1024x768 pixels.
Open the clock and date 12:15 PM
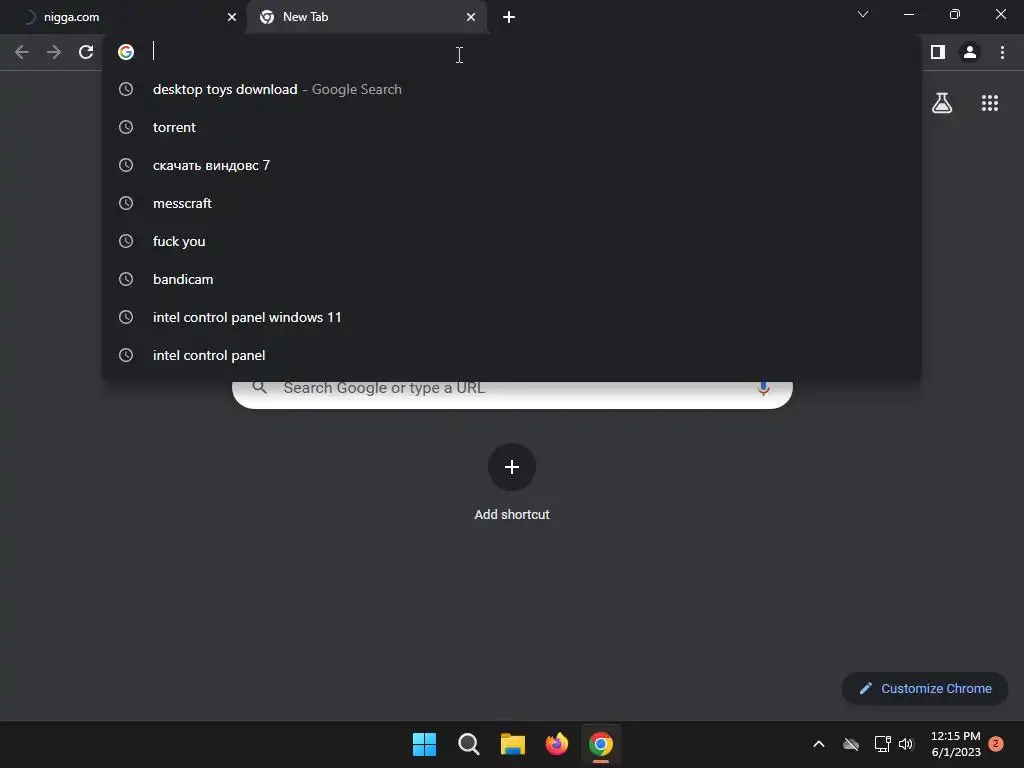tap(955, 744)
